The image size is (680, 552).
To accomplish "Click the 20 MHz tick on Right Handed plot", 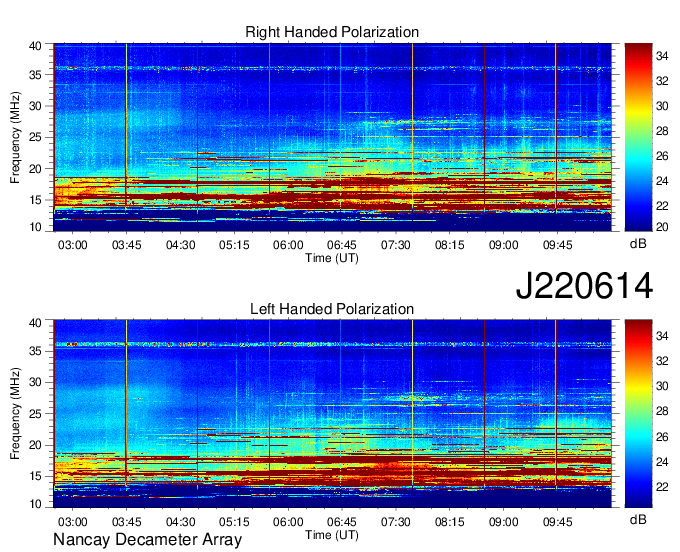I will click(35, 169).
